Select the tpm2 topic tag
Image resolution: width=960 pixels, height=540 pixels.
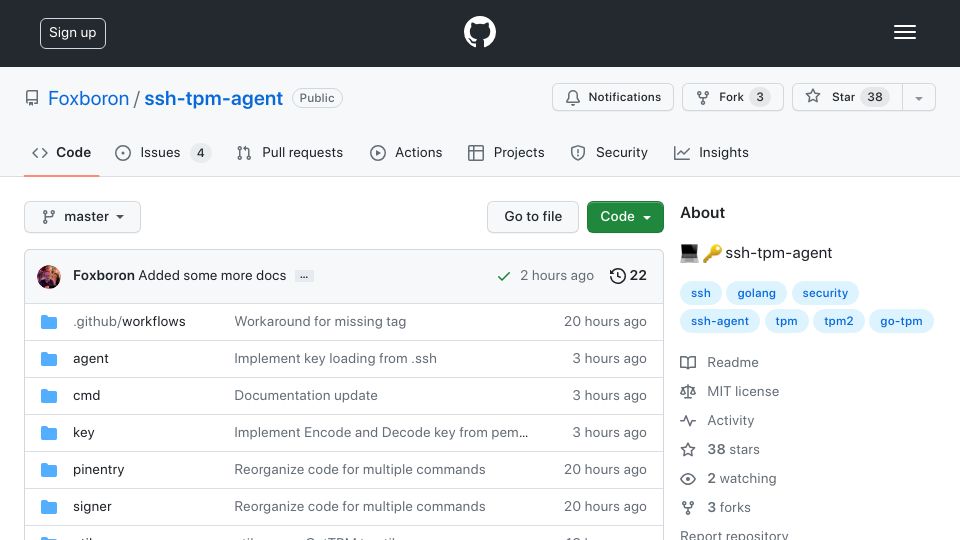838,321
